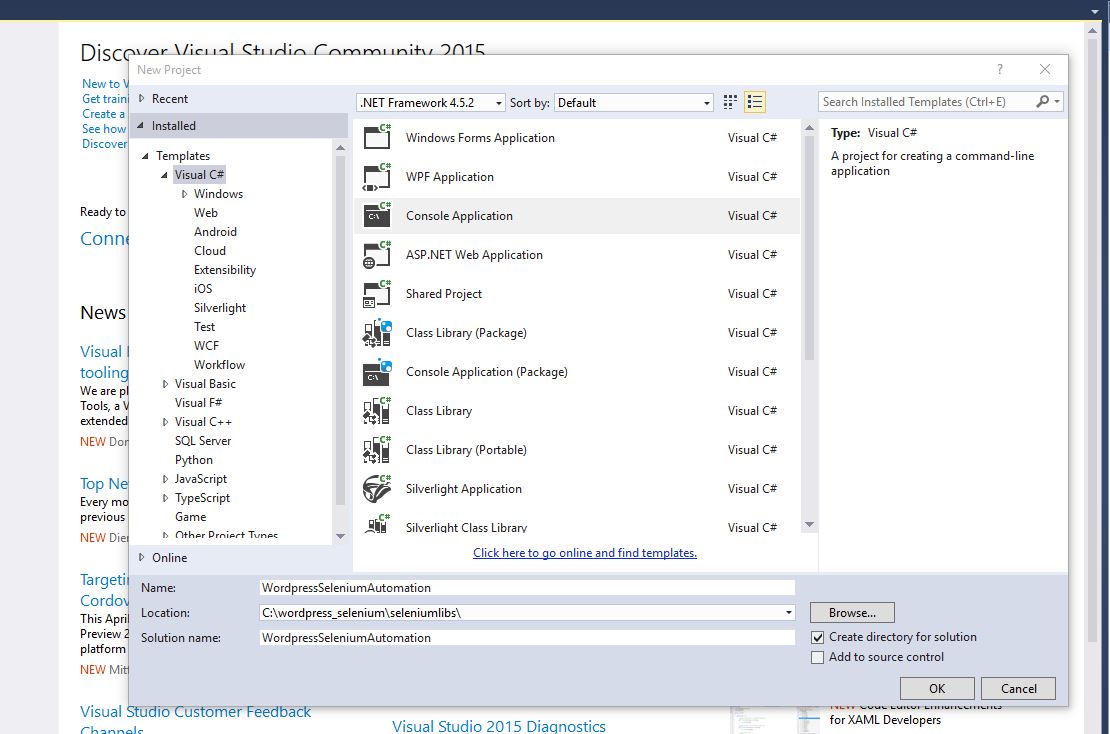Select the WCF template category
The height and width of the screenshot is (734, 1110).
tap(207, 345)
